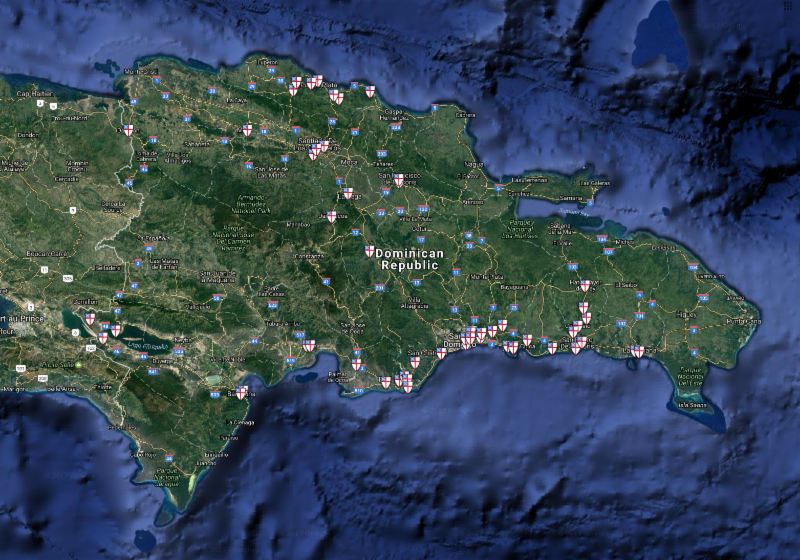Click the shield marker beside the Dominican Republic label
Screen dimensions: 800x560
click(x=369, y=251)
